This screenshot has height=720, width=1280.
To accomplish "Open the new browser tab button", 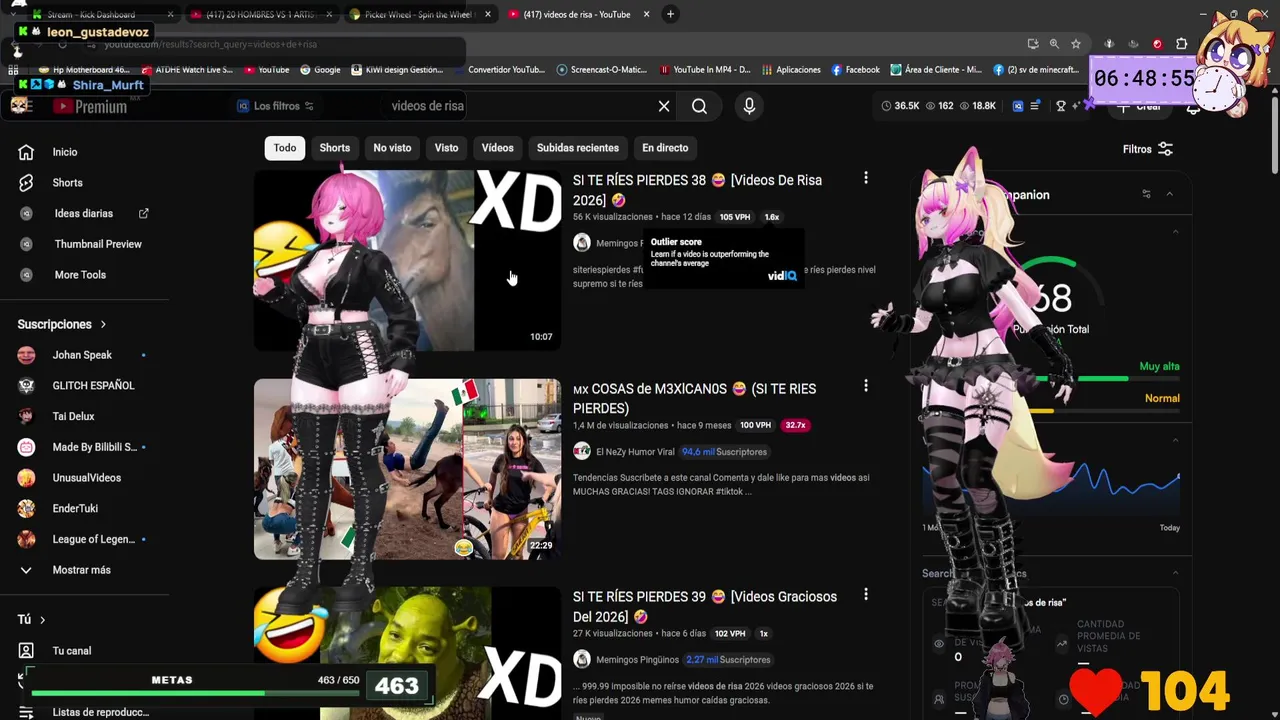I will (670, 14).
